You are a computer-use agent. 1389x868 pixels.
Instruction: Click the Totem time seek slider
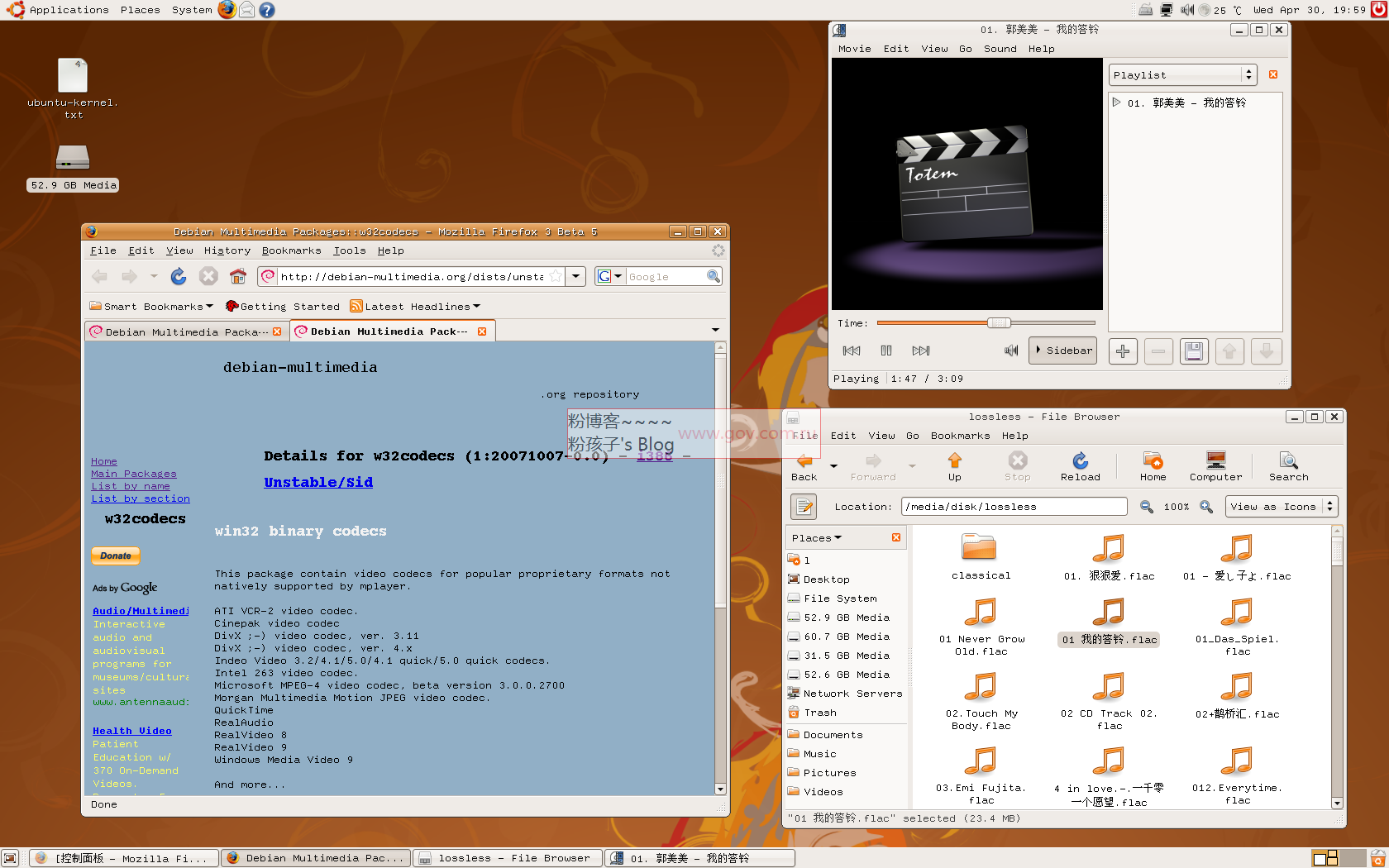point(986,323)
